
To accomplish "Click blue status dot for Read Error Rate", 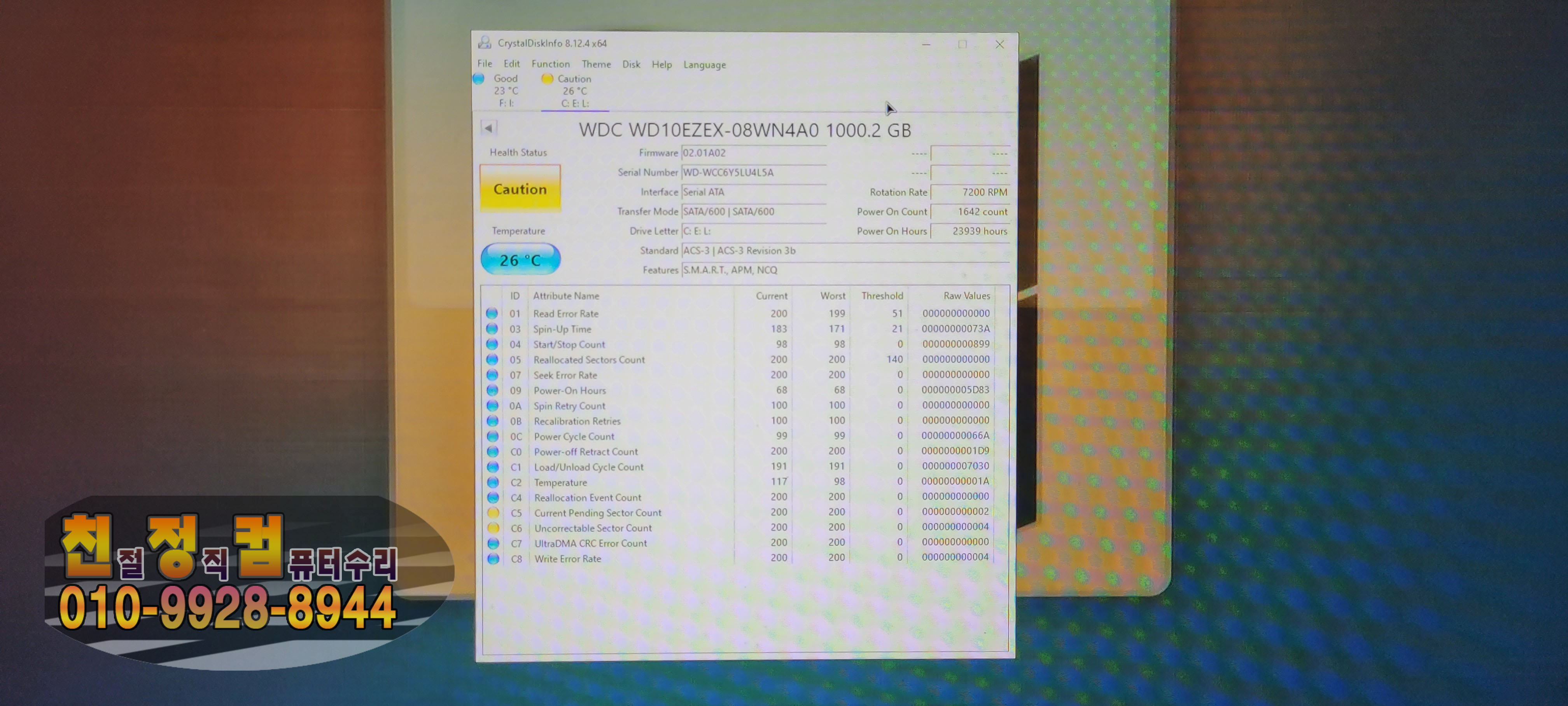I will click(492, 313).
